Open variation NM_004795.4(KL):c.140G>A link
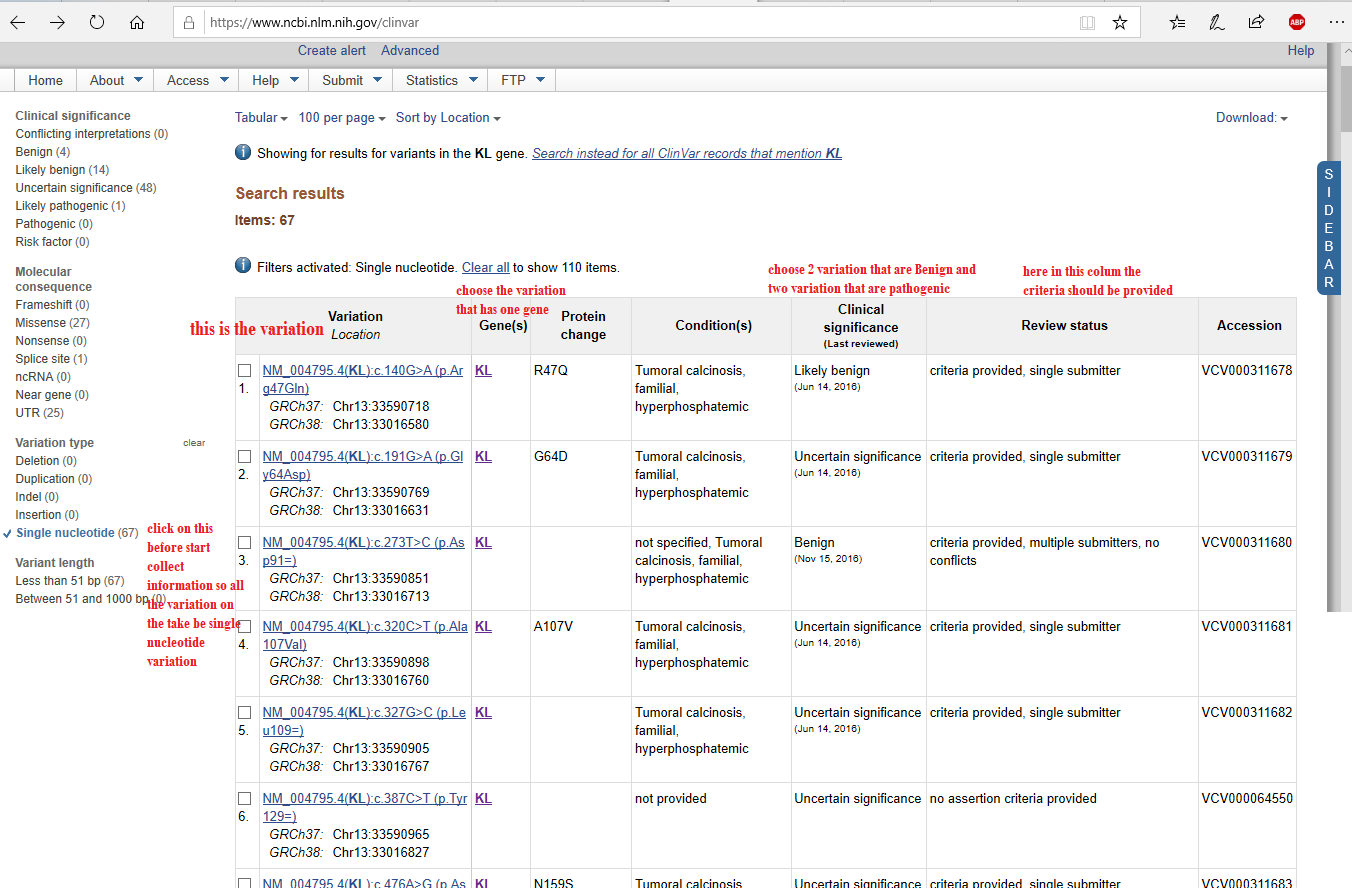1360x888 pixels. pyautogui.click(x=362, y=371)
